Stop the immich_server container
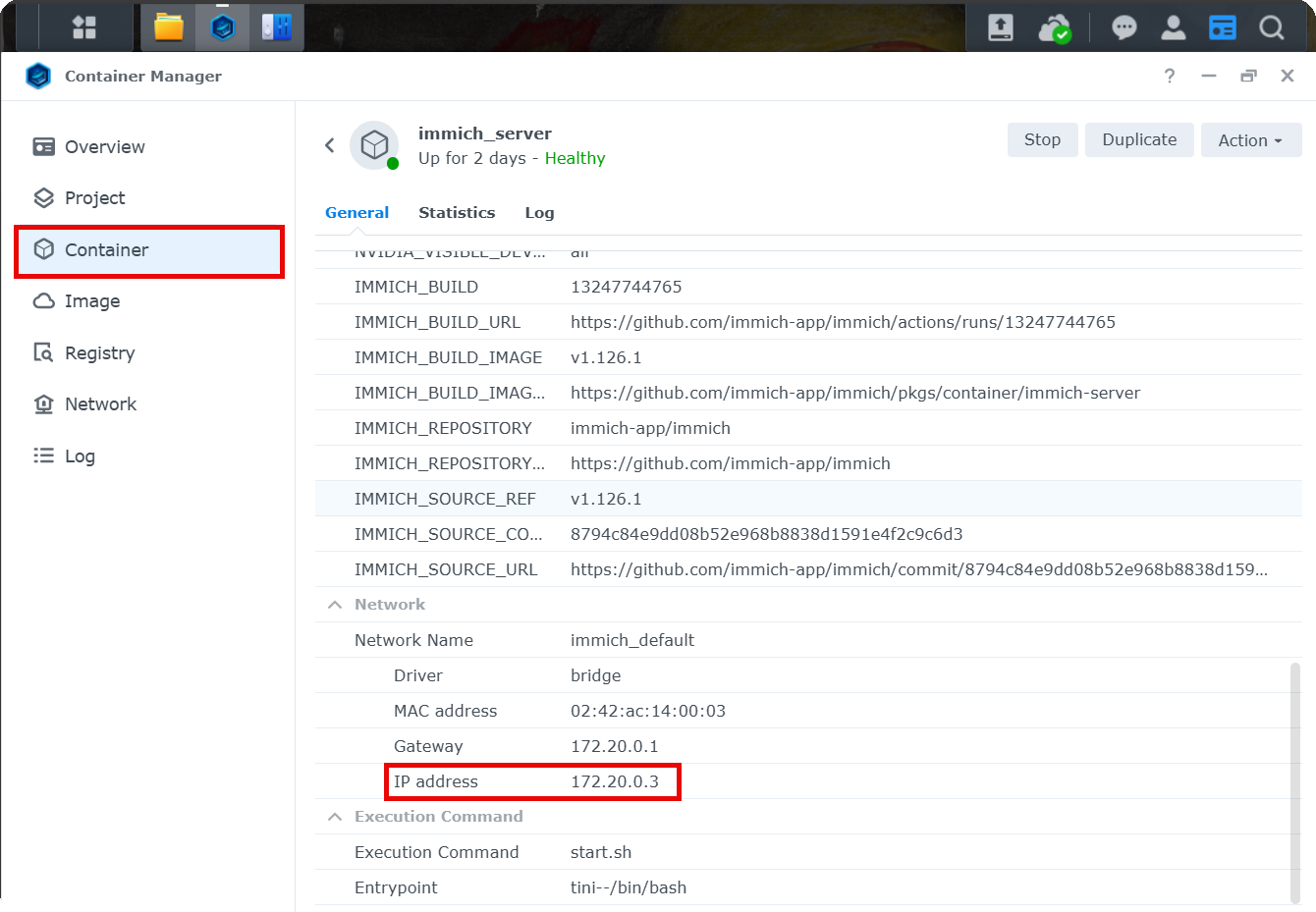This screenshot has height=912, width=1316. pyautogui.click(x=1042, y=139)
